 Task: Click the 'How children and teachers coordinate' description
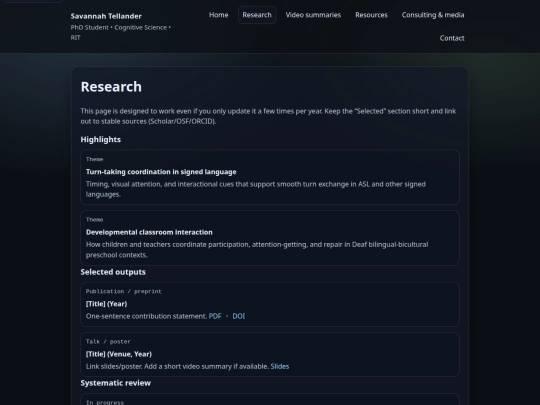[x=257, y=250]
